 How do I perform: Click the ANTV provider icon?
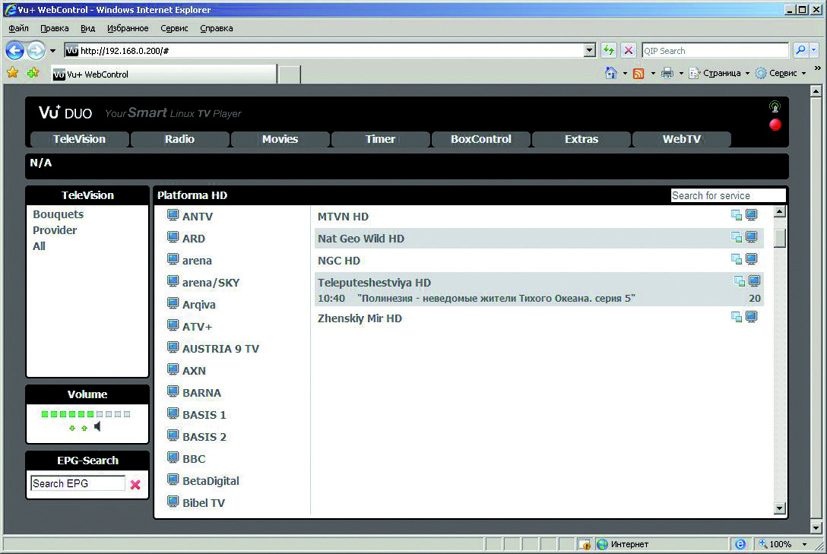click(173, 215)
